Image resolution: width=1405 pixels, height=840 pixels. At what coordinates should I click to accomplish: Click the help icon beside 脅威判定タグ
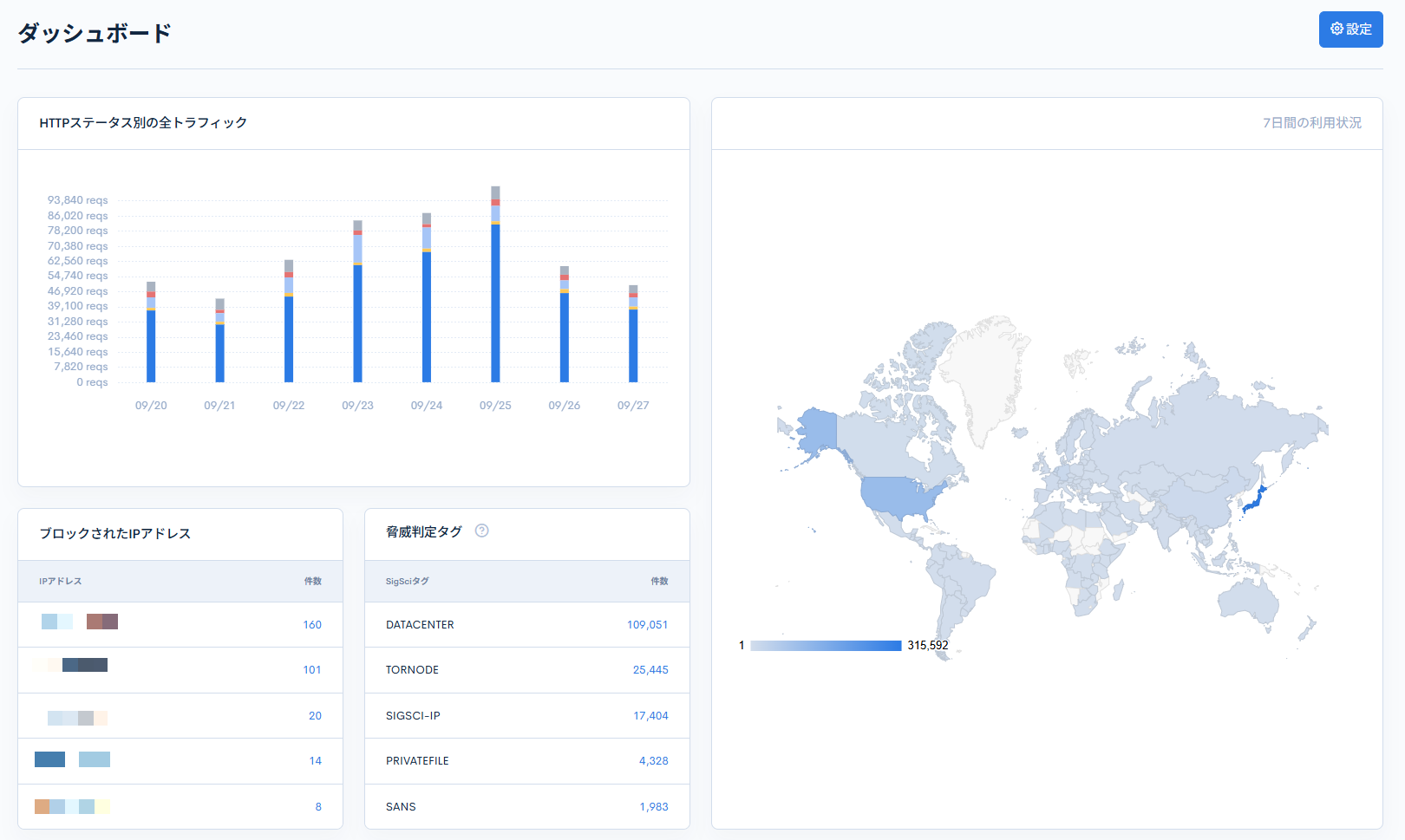[482, 531]
